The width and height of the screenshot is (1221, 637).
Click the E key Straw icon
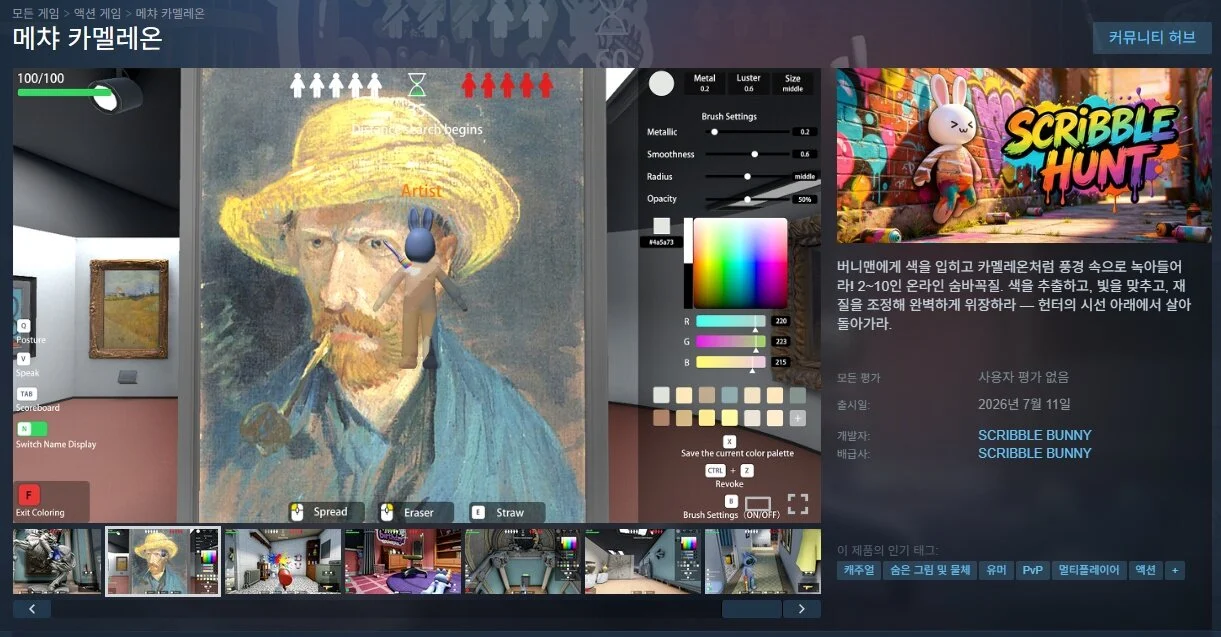(478, 512)
